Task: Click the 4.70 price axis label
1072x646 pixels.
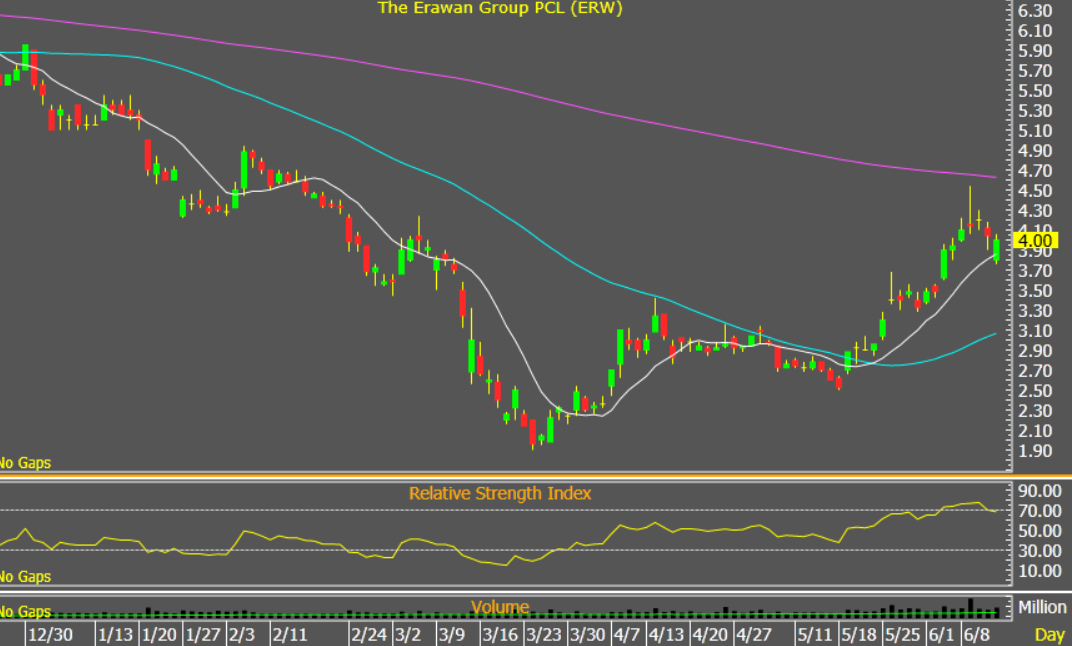Action: coord(1035,171)
